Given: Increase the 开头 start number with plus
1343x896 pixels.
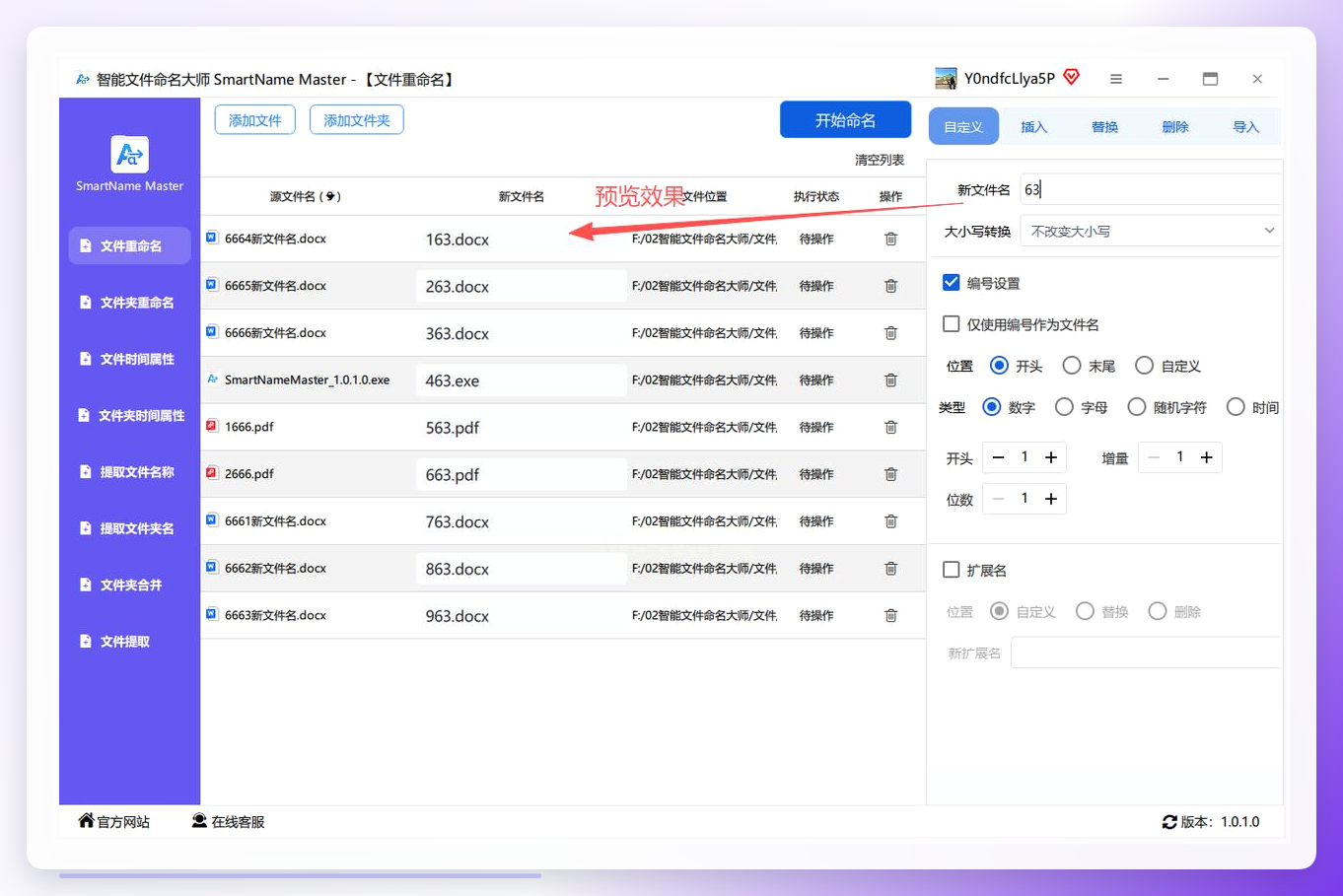Looking at the screenshot, I should point(1051,457).
